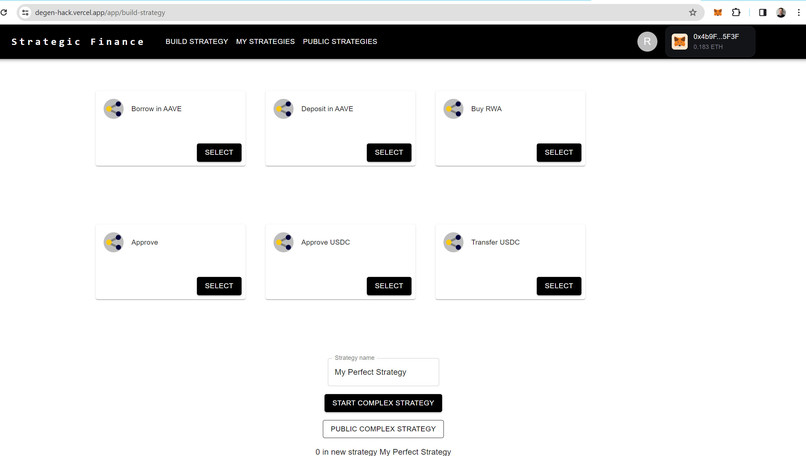Open the Chrome profile avatar
The image size is (806, 456).
[781, 12]
